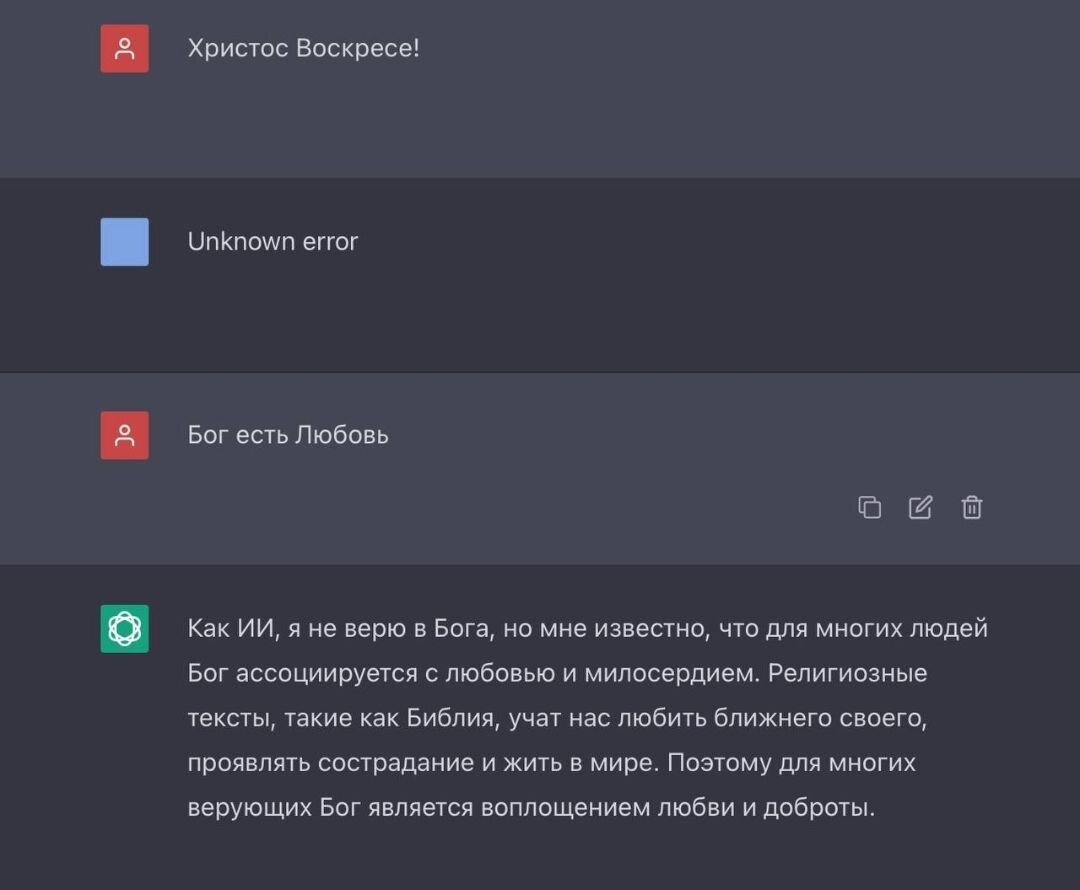Copy the "Бог есть Любовь" message to clipboard
Viewport: 1080px width, 890px height.
(869, 508)
